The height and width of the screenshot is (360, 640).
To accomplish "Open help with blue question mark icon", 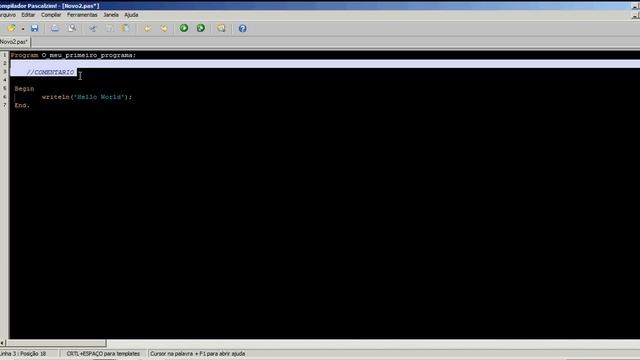I will (242, 28).
